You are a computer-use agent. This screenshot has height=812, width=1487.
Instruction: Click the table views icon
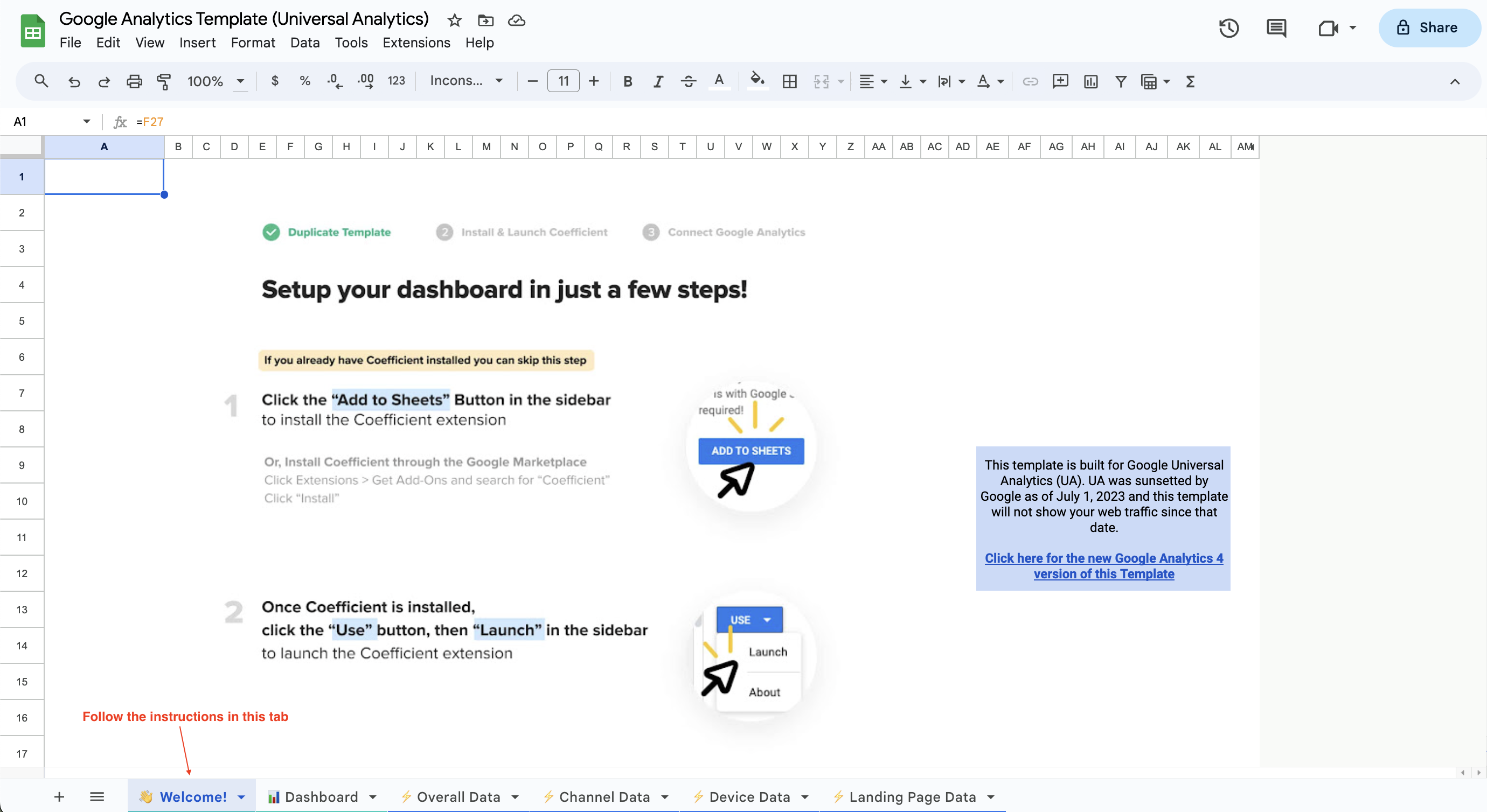(x=1149, y=81)
